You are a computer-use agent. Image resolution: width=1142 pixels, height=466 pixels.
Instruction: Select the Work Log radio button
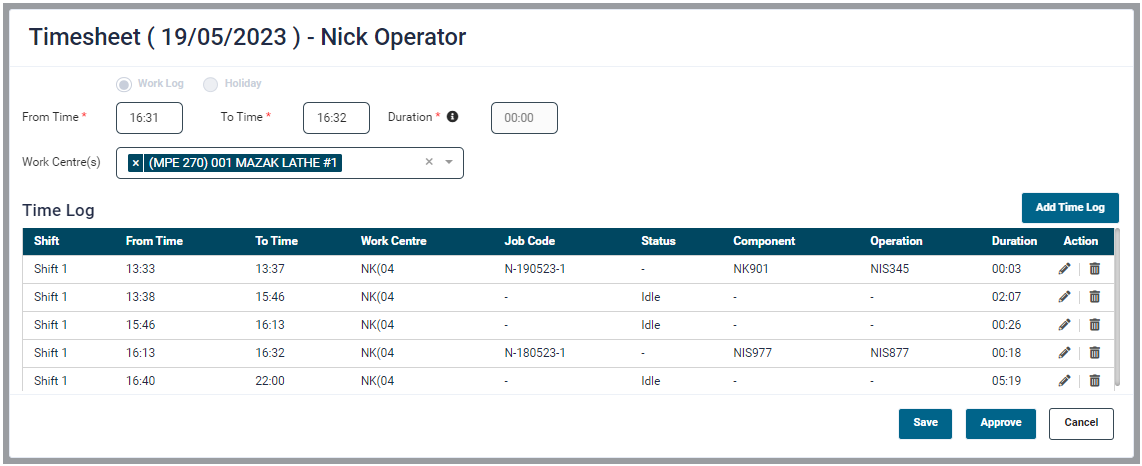[x=124, y=84]
